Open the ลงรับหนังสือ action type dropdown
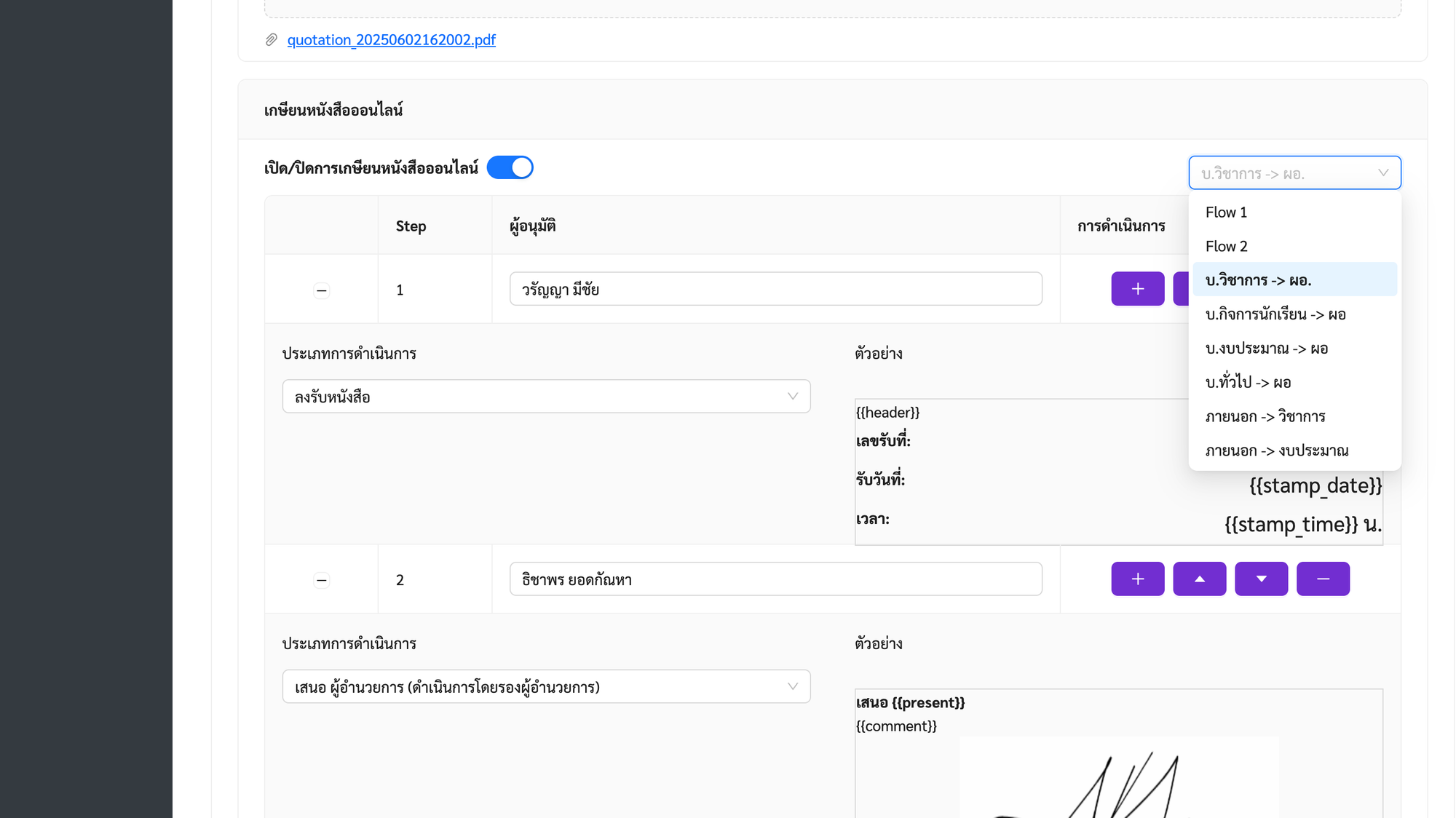The width and height of the screenshot is (1456, 818). (x=546, y=397)
